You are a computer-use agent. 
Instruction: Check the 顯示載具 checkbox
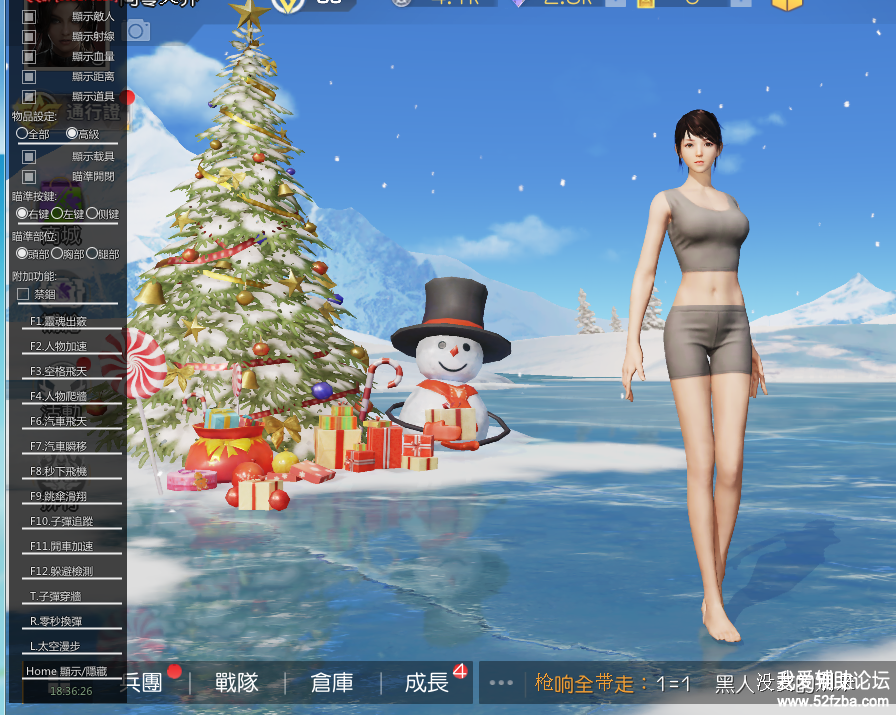(x=29, y=157)
